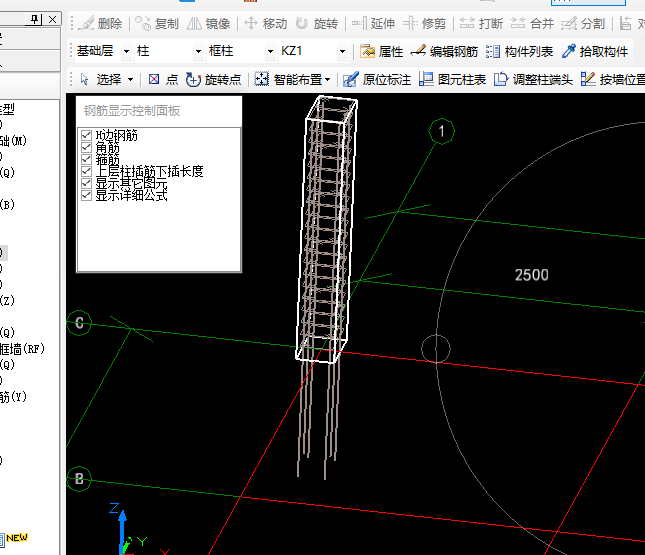Select the 框墙(RF) tree item
645x555 pixels.
(23, 349)
